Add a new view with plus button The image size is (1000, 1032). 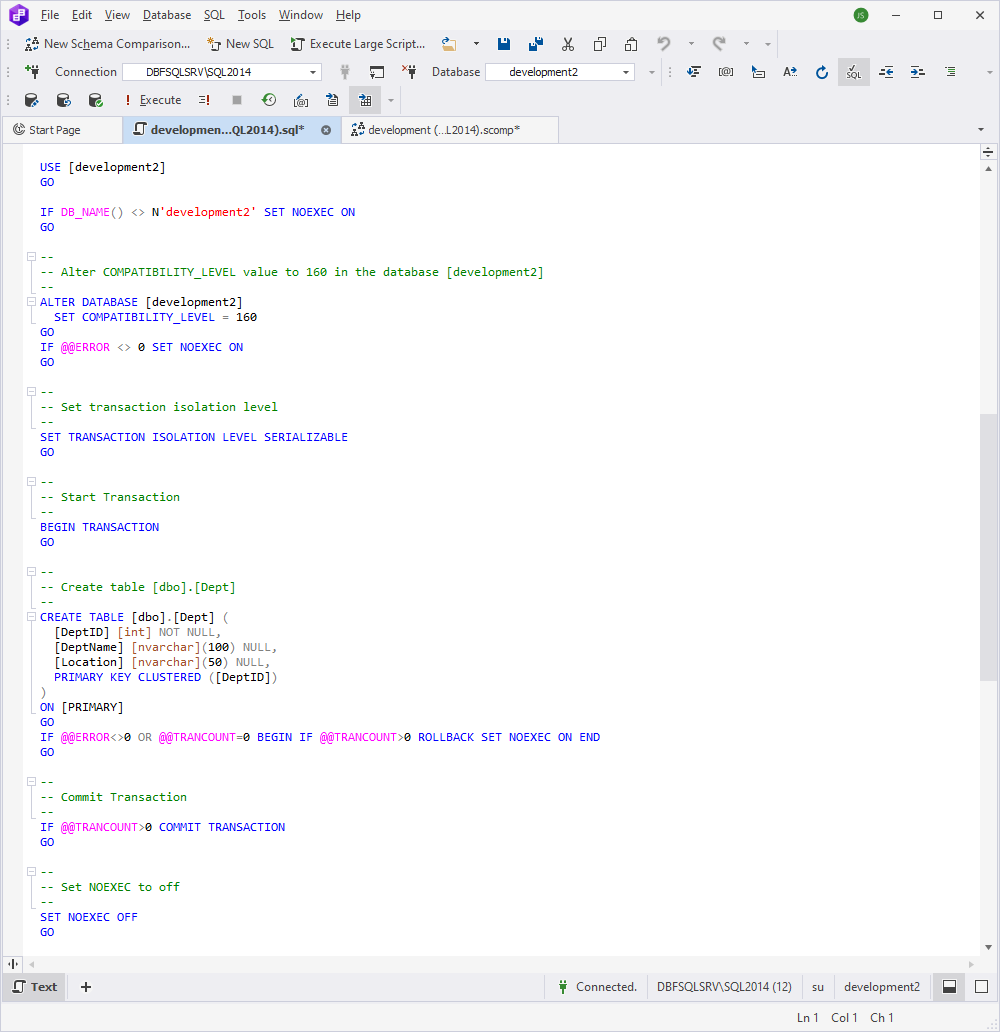(86, 987)
